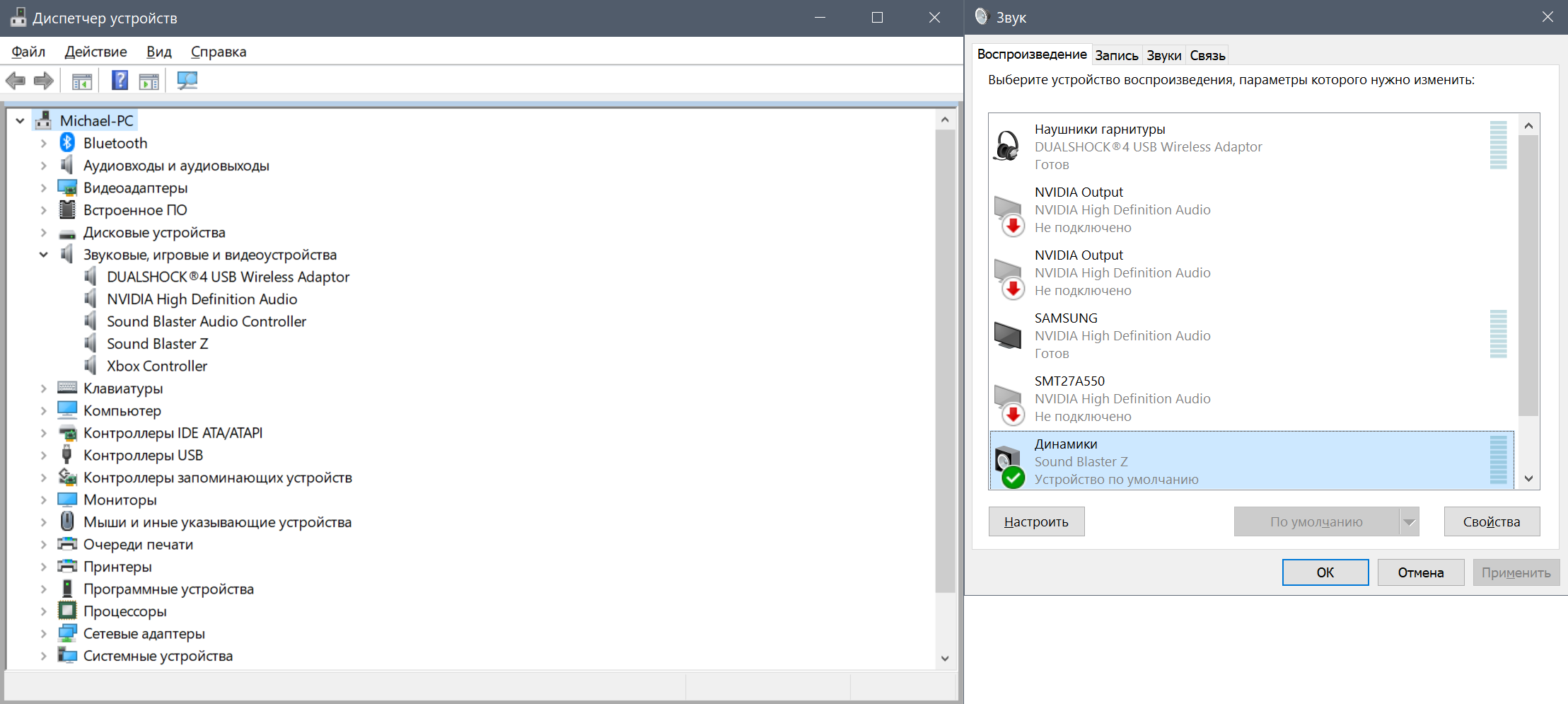Click the Back arrow in Device Manager toolbar
1568x704 pixels.
click(x=16, y=81)
